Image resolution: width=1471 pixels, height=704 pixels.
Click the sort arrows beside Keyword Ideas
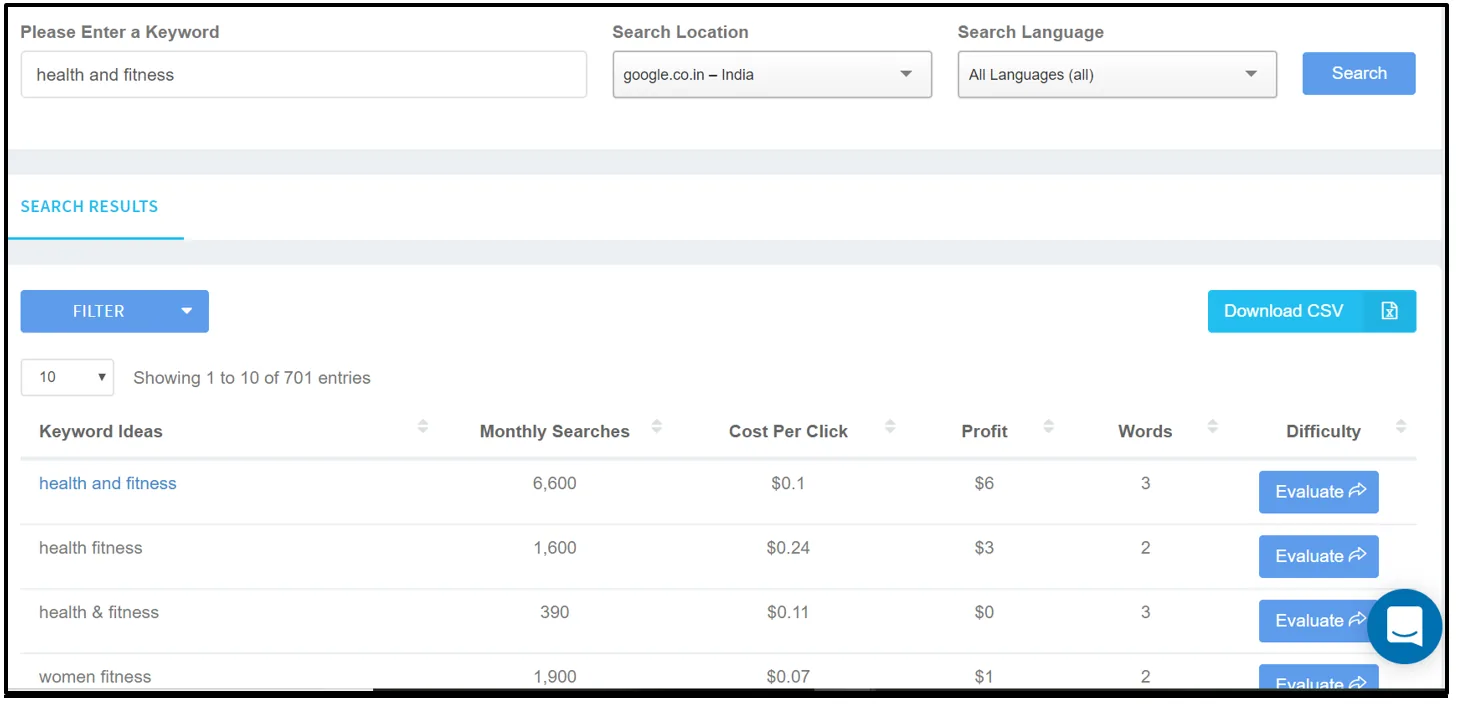click(x=423, y=425)
